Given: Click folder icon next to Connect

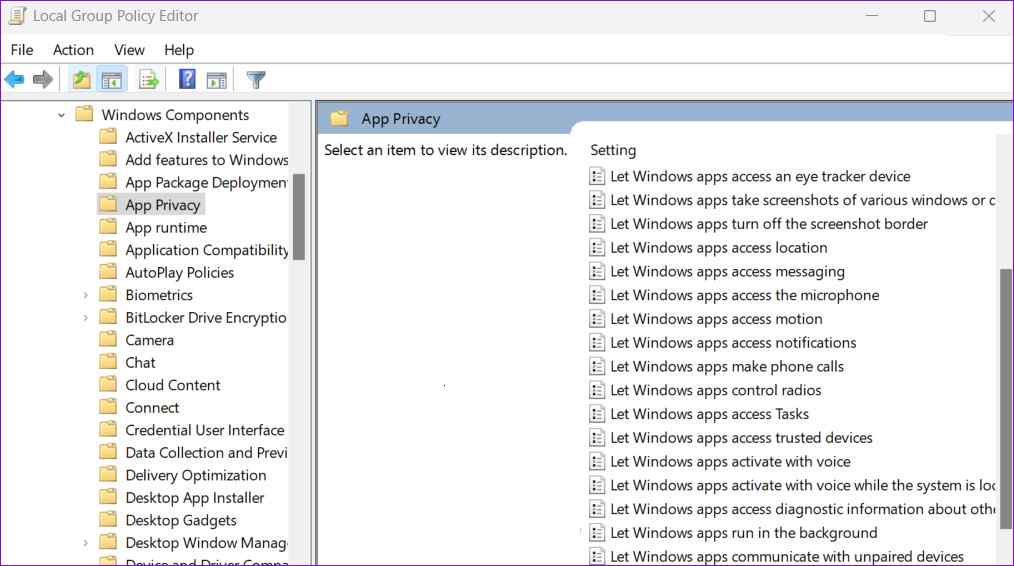Looking at the screenshot, I should (x=108, y=407).
